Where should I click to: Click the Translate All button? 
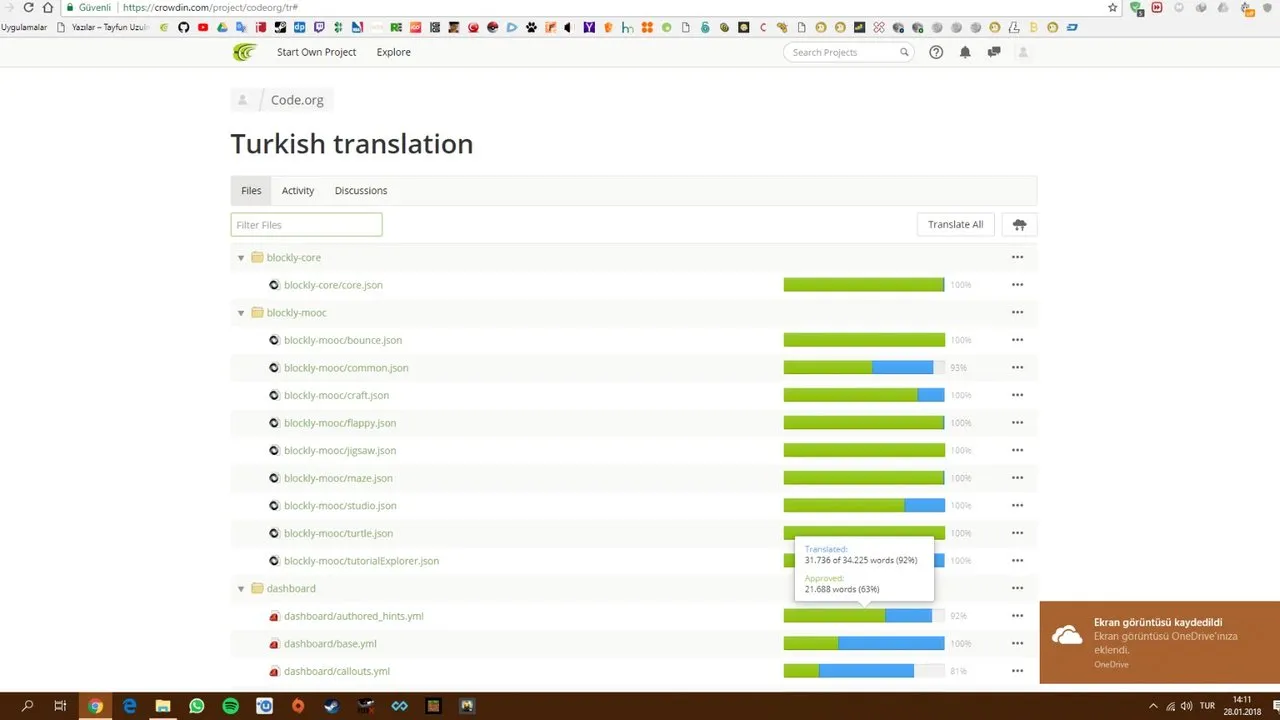tap(955, 225)
